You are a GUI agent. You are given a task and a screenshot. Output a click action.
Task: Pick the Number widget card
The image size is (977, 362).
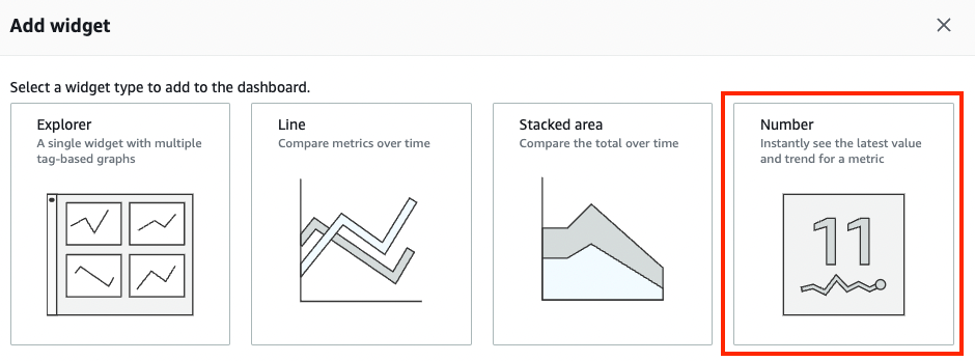[x=844, y=224]
